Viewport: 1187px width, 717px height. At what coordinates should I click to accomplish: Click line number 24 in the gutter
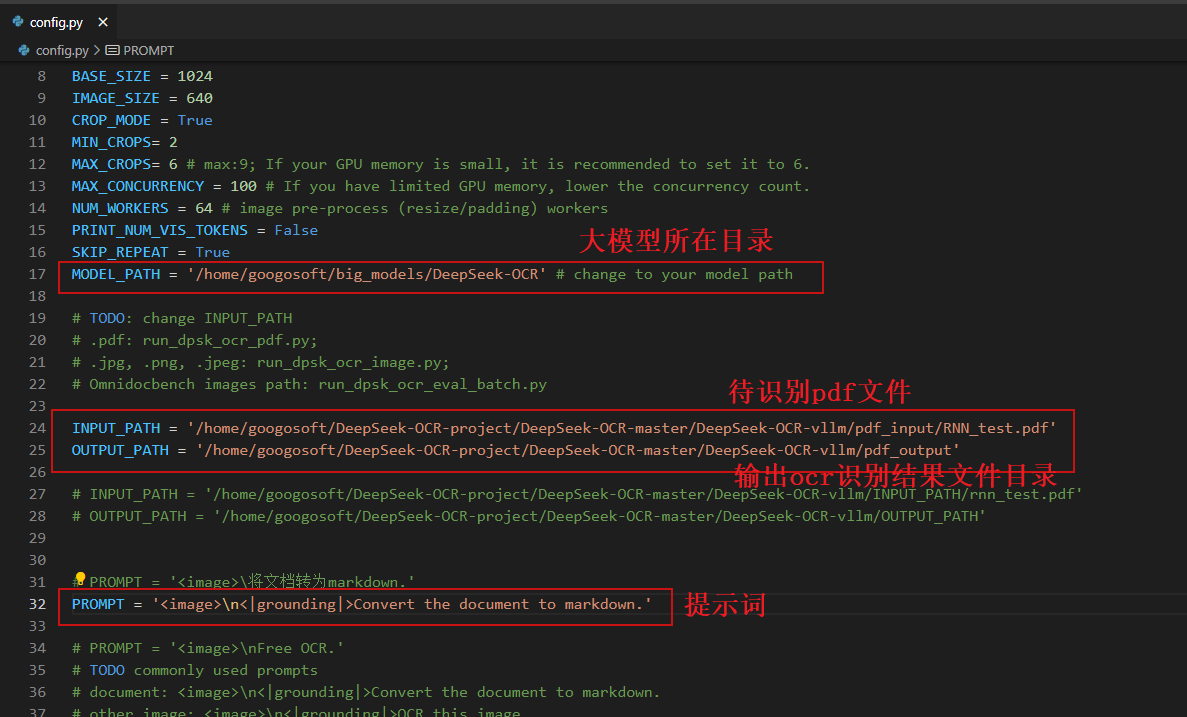[x=37, y=429]
